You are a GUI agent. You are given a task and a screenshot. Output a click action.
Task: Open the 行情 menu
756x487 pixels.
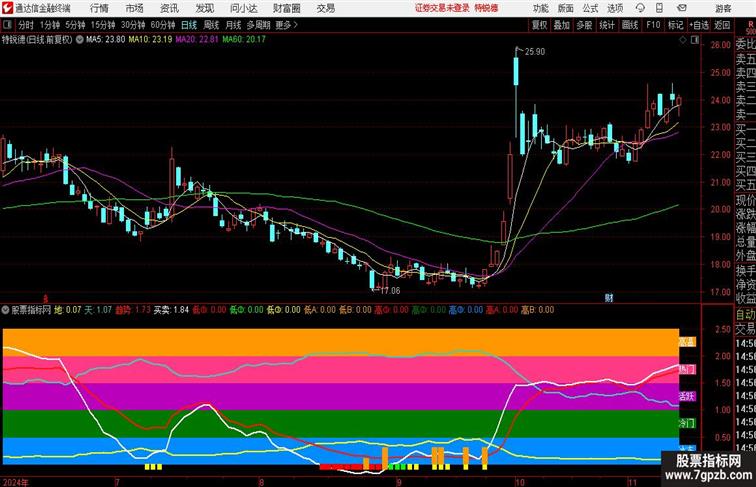click(x=99, y=8)
